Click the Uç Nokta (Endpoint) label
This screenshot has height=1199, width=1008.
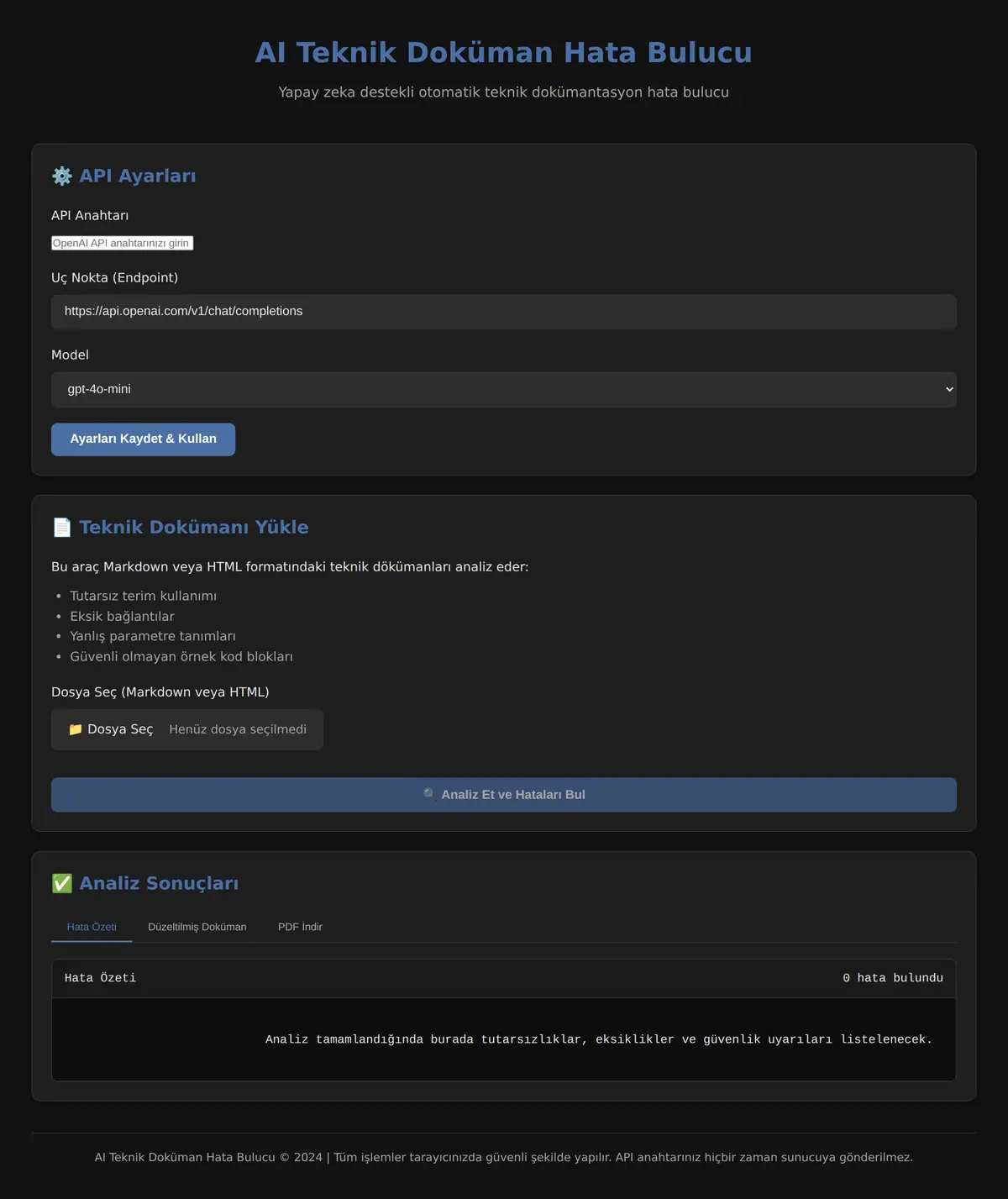(115, 277)
